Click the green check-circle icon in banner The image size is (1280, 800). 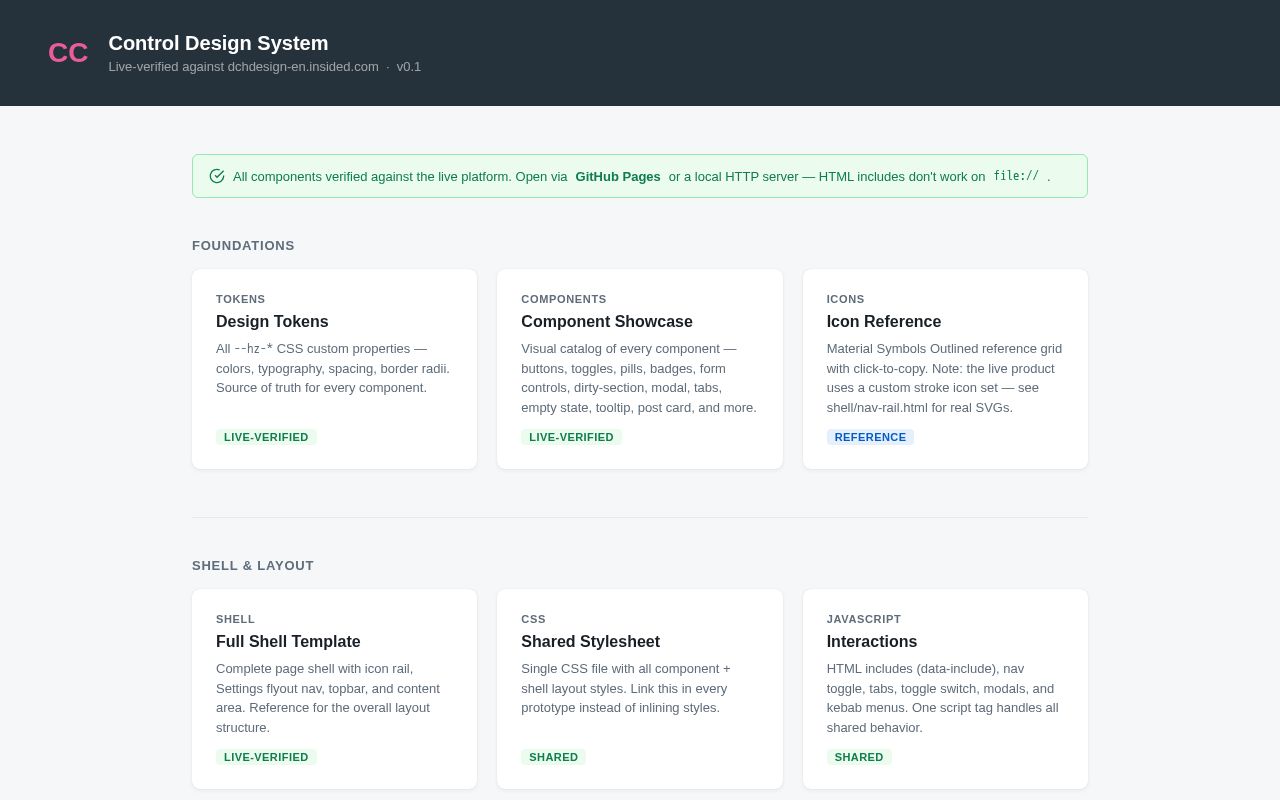click(x=217, y=176)
